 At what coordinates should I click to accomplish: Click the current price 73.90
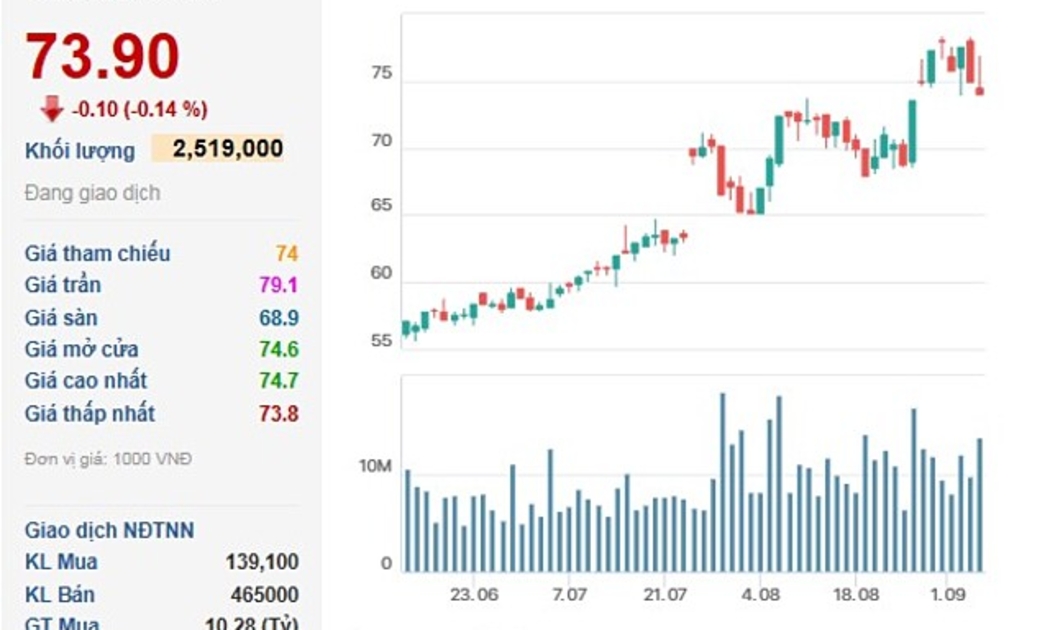click(102, 57)
